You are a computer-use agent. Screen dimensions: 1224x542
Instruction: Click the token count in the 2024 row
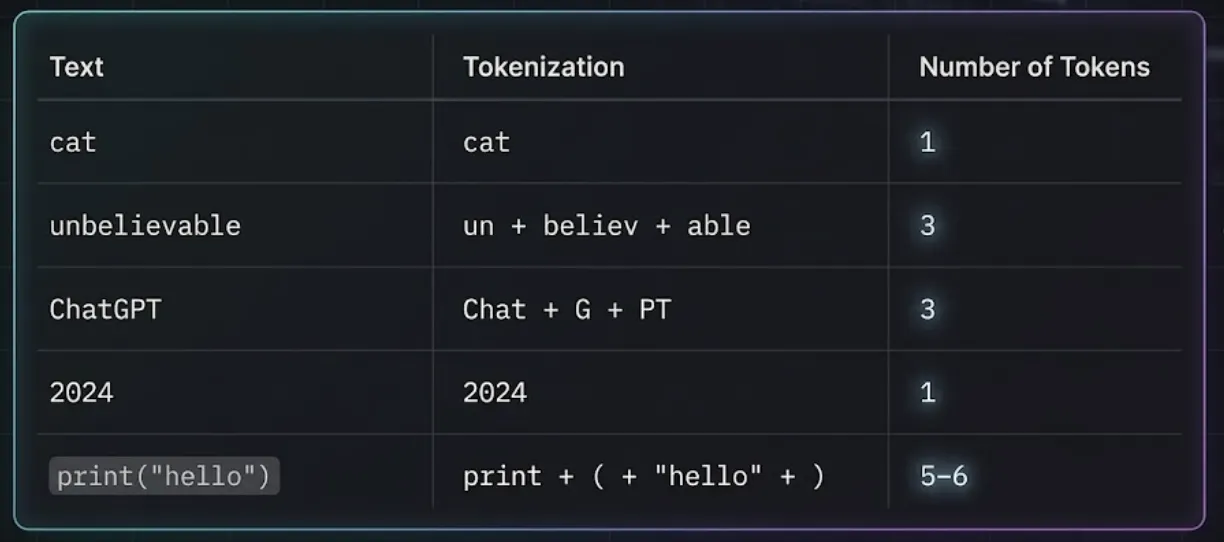tap(927, 392)
